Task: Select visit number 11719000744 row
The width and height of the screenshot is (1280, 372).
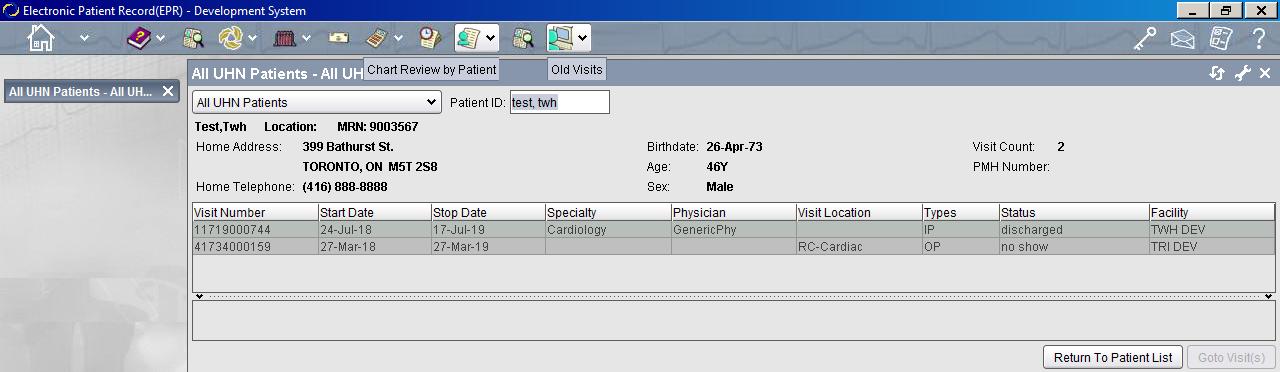Action: pyautogui.click(x=733, y=230)
